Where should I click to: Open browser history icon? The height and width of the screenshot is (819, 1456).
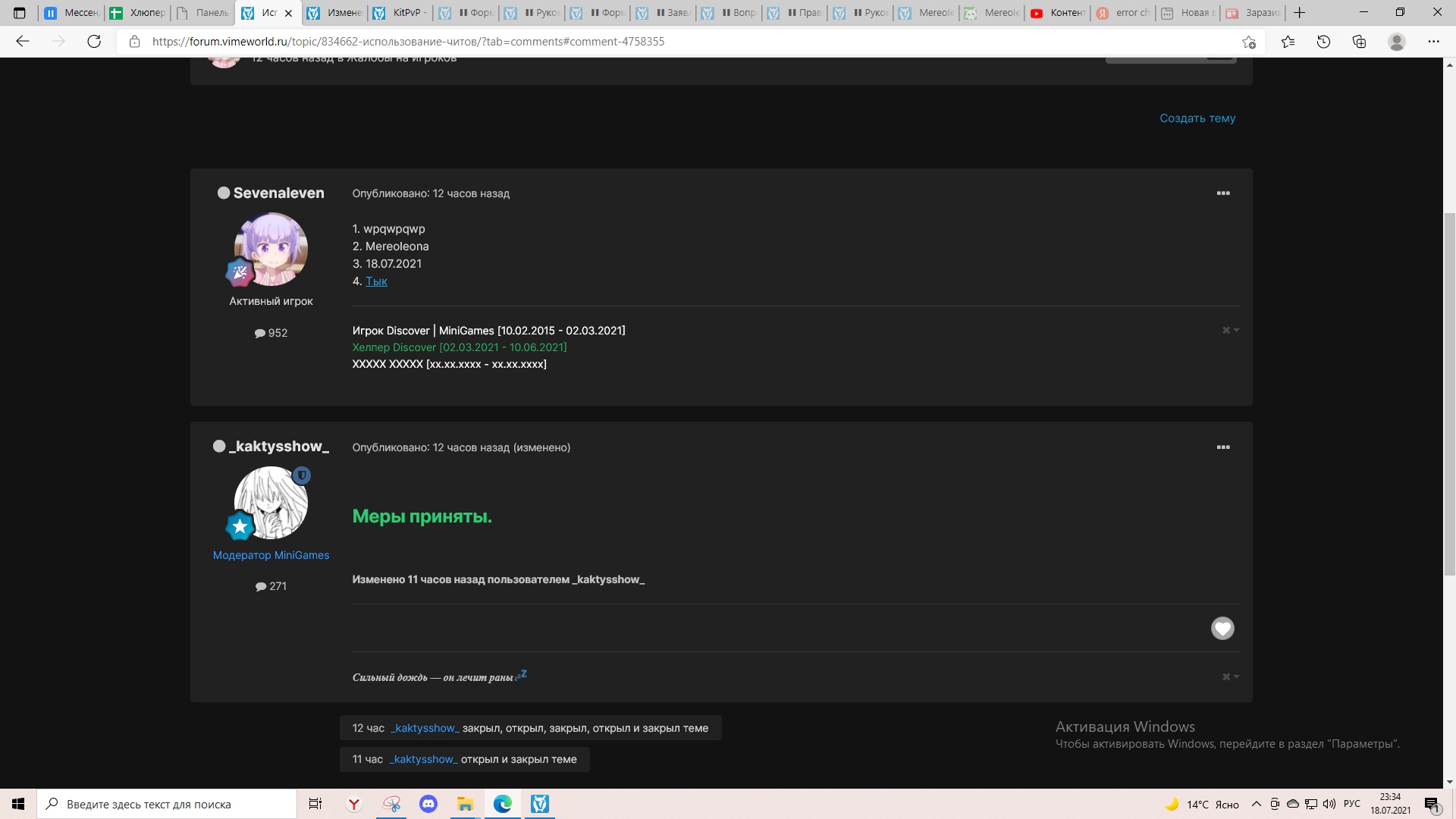pyautogui.click(x=1323, y=42)
